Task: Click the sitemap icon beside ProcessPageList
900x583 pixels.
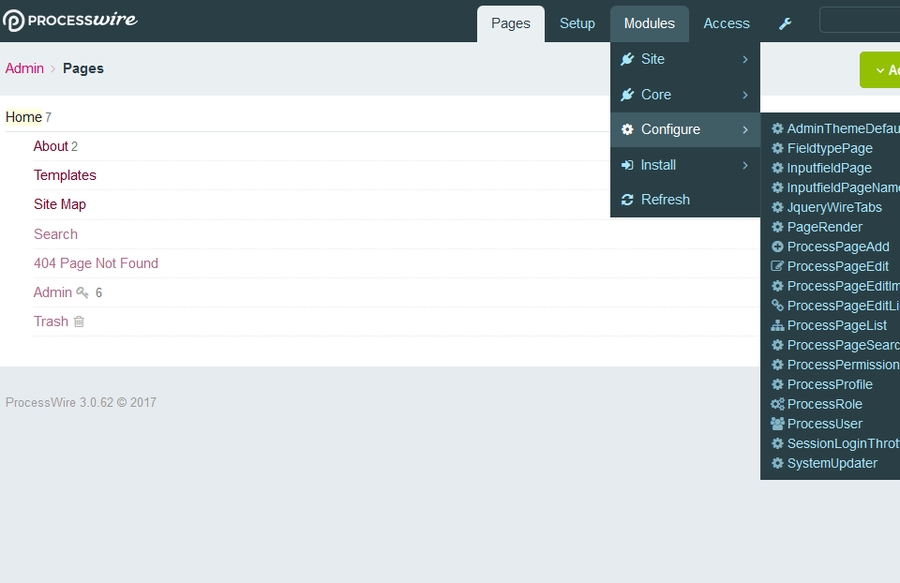Action: (x=777, y=326)
